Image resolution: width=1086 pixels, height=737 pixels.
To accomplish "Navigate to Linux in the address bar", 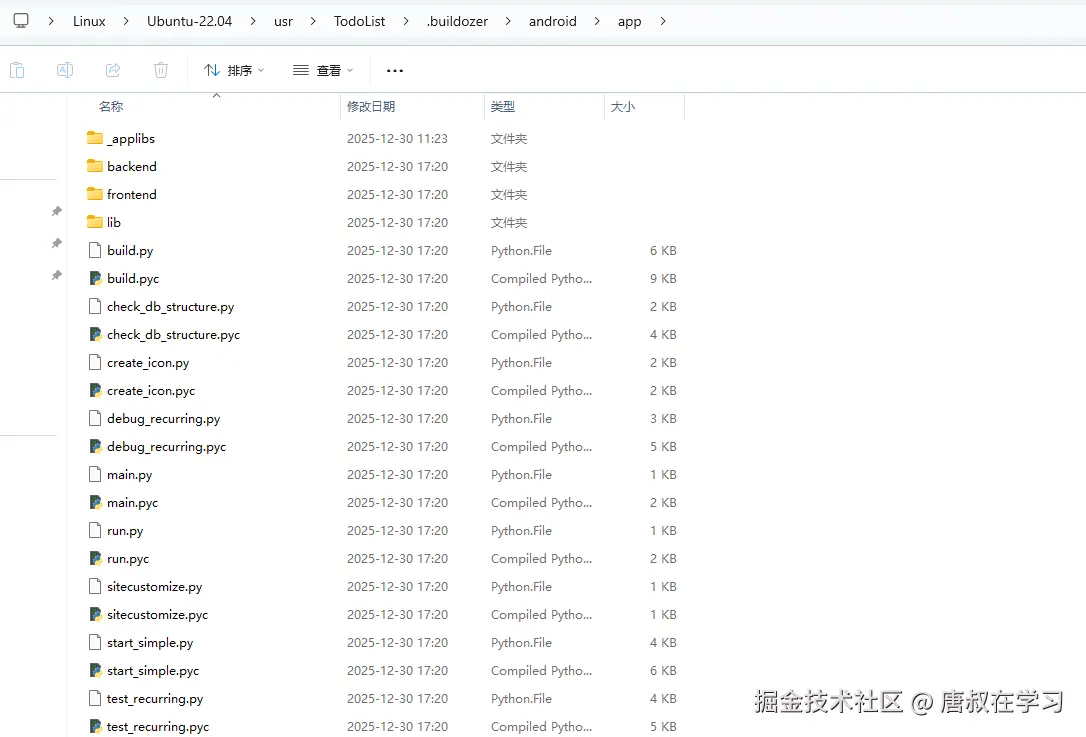I will [89, 21].
